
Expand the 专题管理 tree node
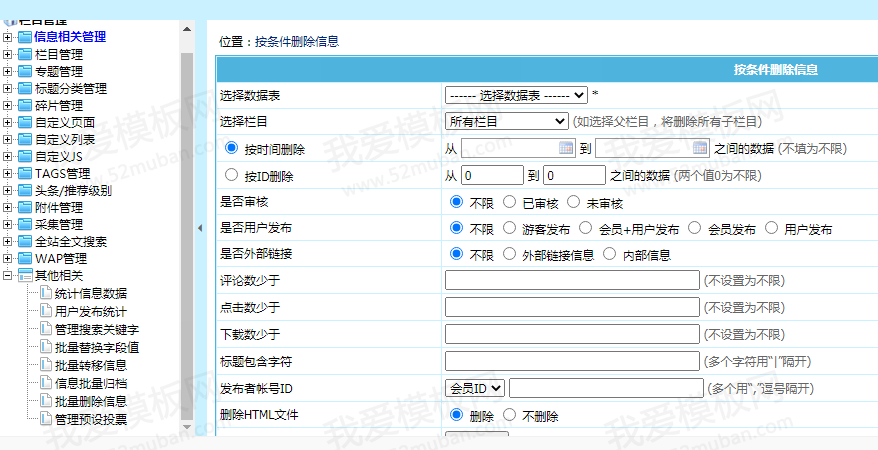coord(7,71)
